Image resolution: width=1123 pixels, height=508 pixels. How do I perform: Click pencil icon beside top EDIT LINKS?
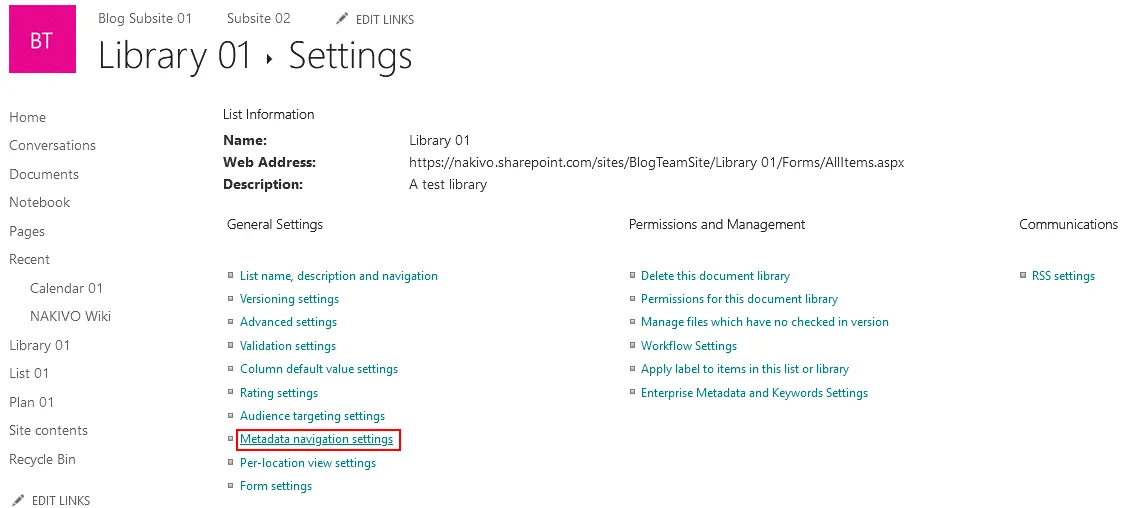click(343, 19)
